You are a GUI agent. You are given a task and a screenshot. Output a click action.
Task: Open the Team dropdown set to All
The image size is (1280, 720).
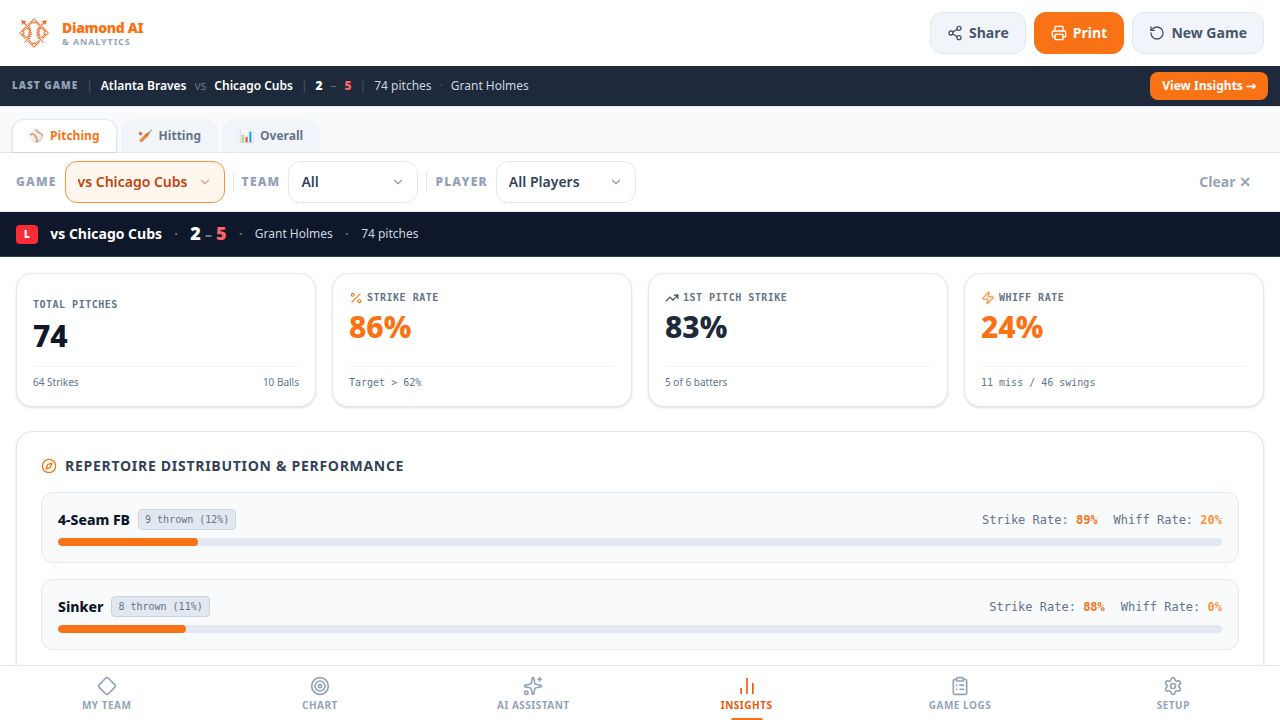click(x=353, y=182)
